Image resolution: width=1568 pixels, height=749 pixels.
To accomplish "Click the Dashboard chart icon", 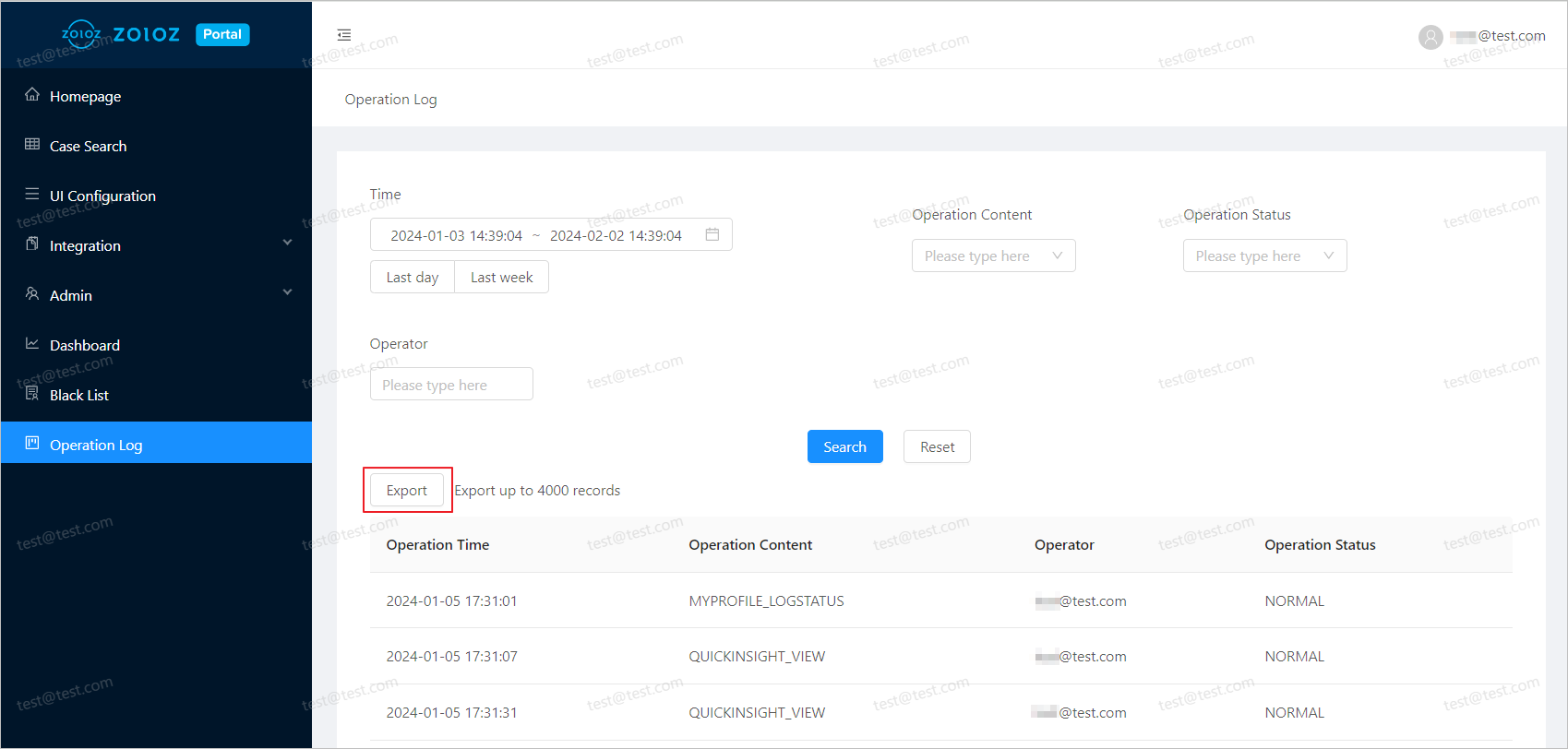I will coord(32,344).
